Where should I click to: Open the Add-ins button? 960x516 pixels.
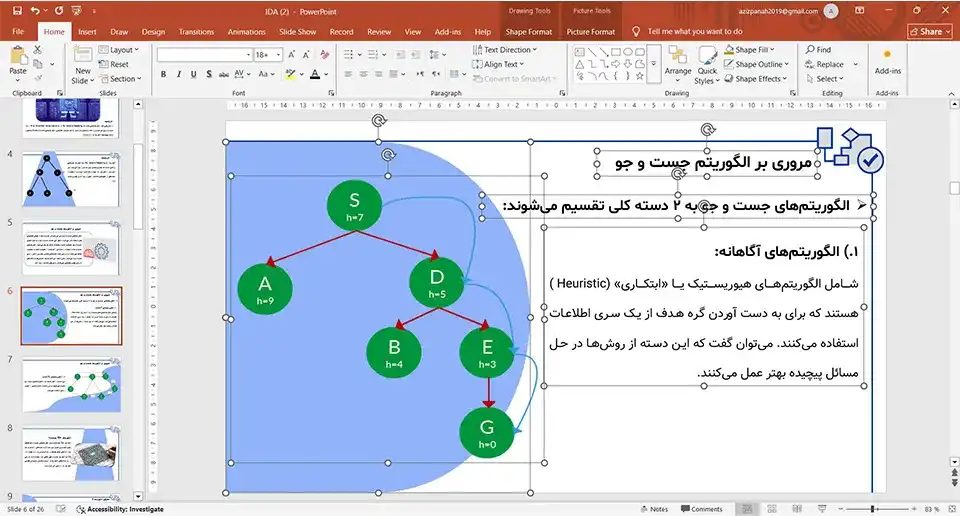coord(887,63)
